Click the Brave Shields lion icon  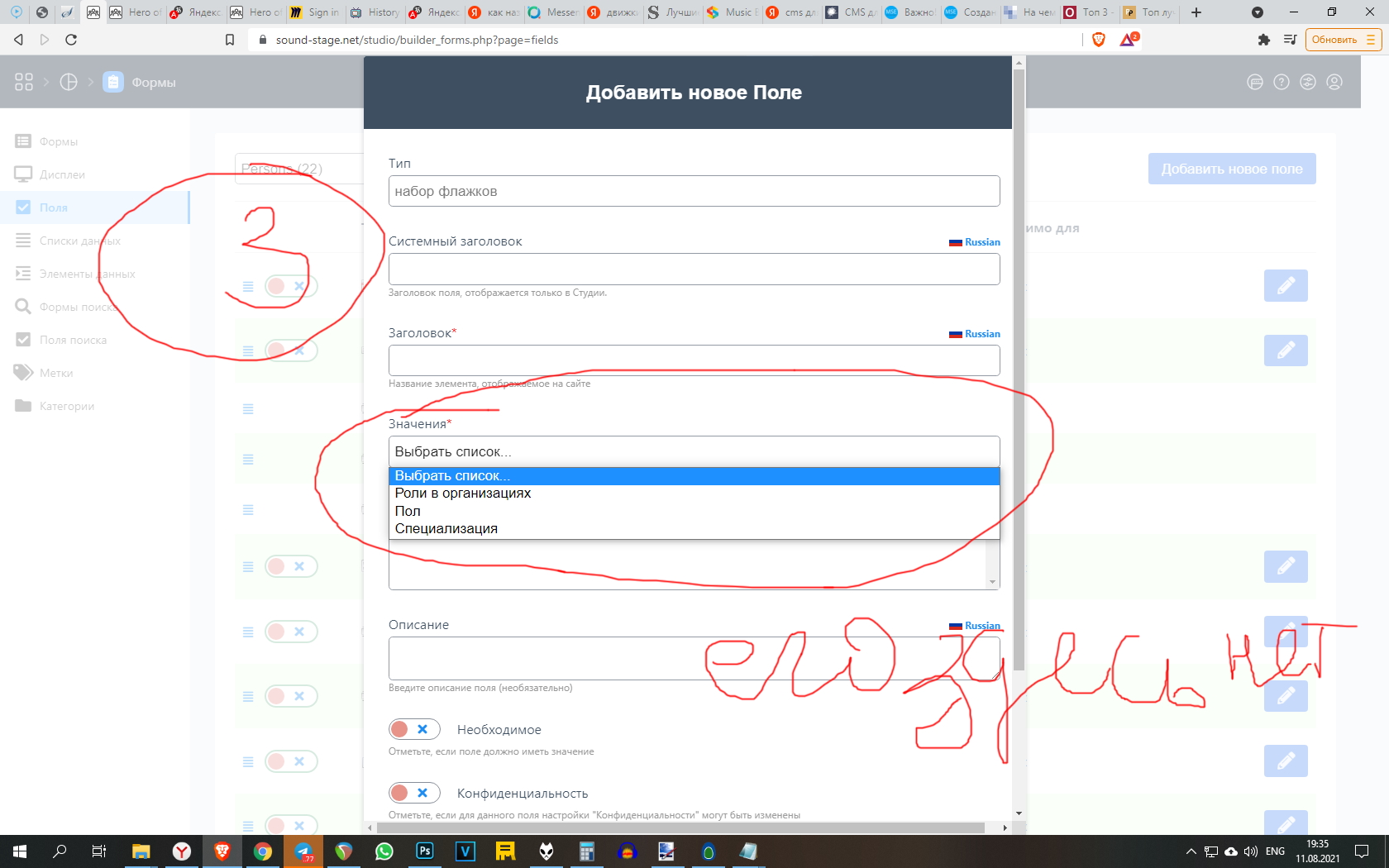1099,40
